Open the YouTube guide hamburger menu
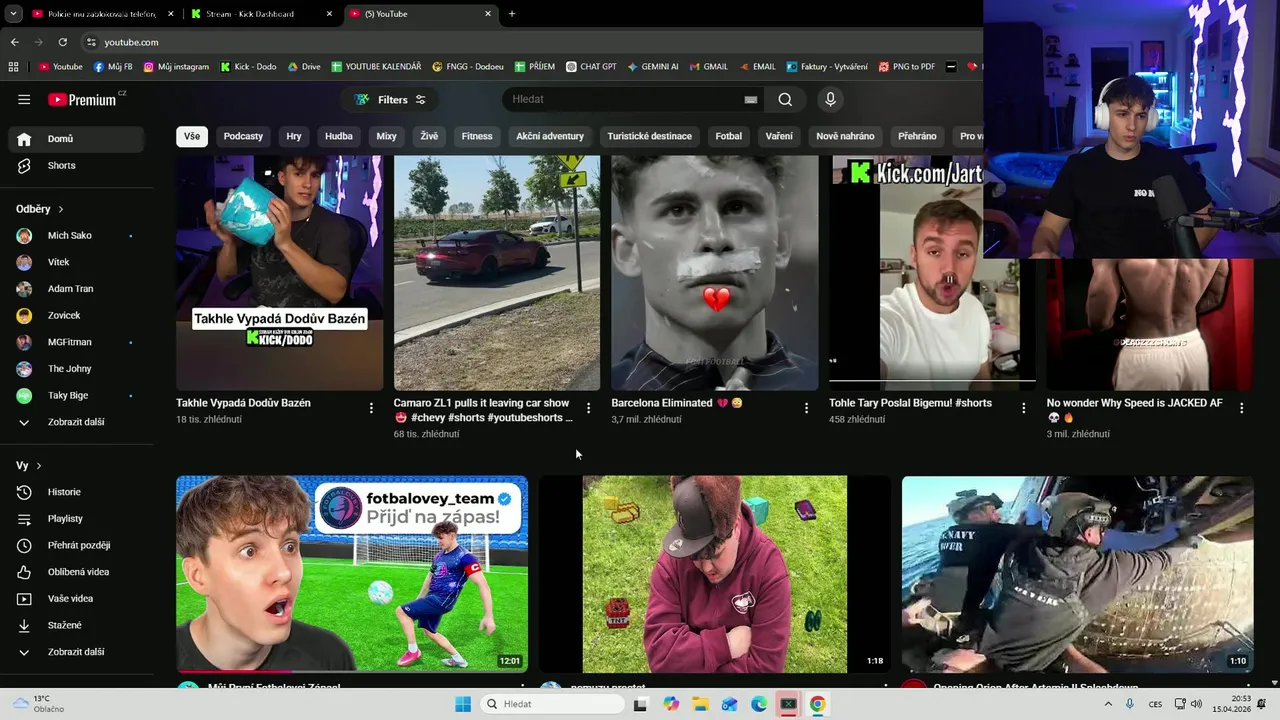The image size is (1280, 720). [24, 99]
